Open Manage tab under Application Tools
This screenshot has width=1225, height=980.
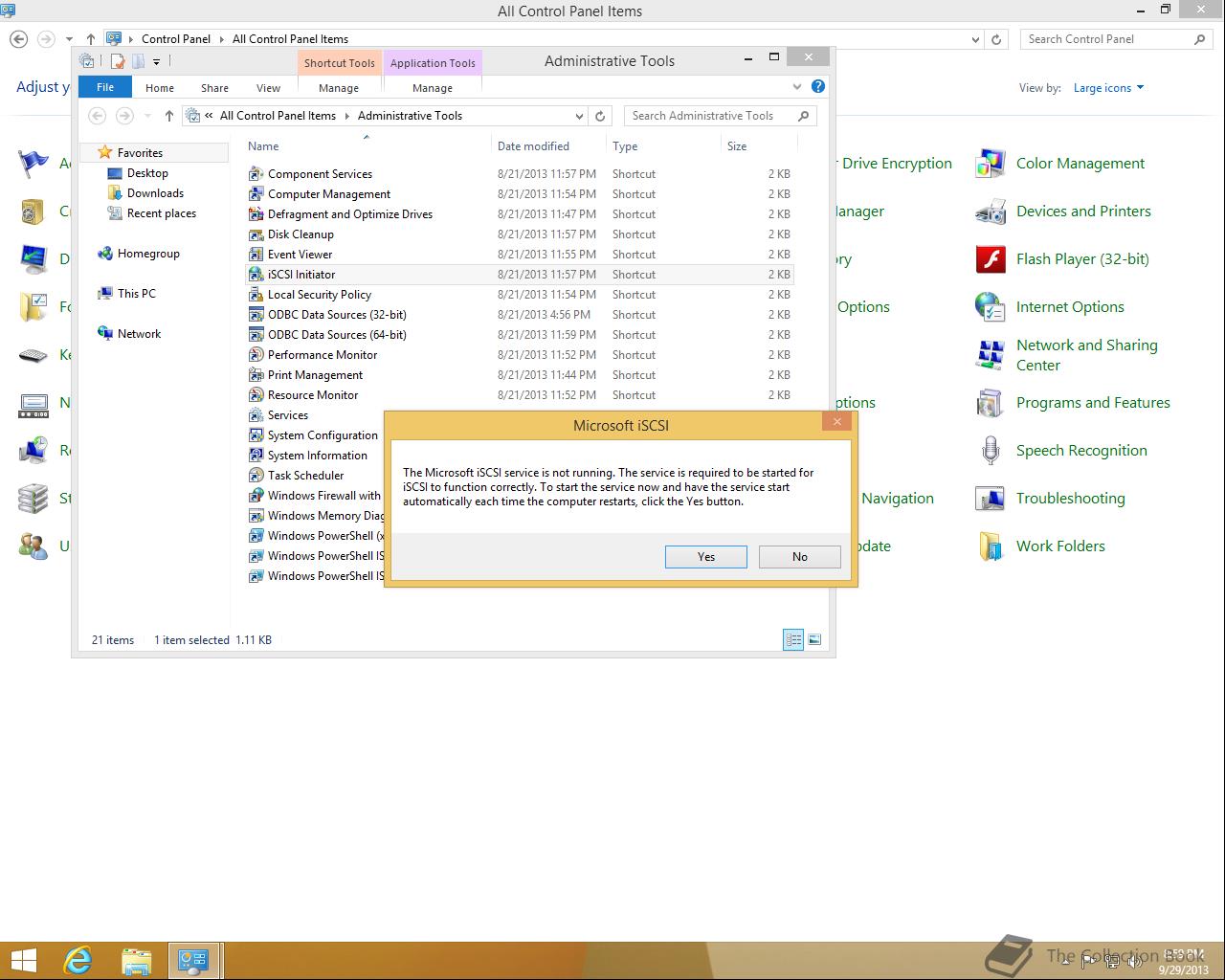click(433, 87)
